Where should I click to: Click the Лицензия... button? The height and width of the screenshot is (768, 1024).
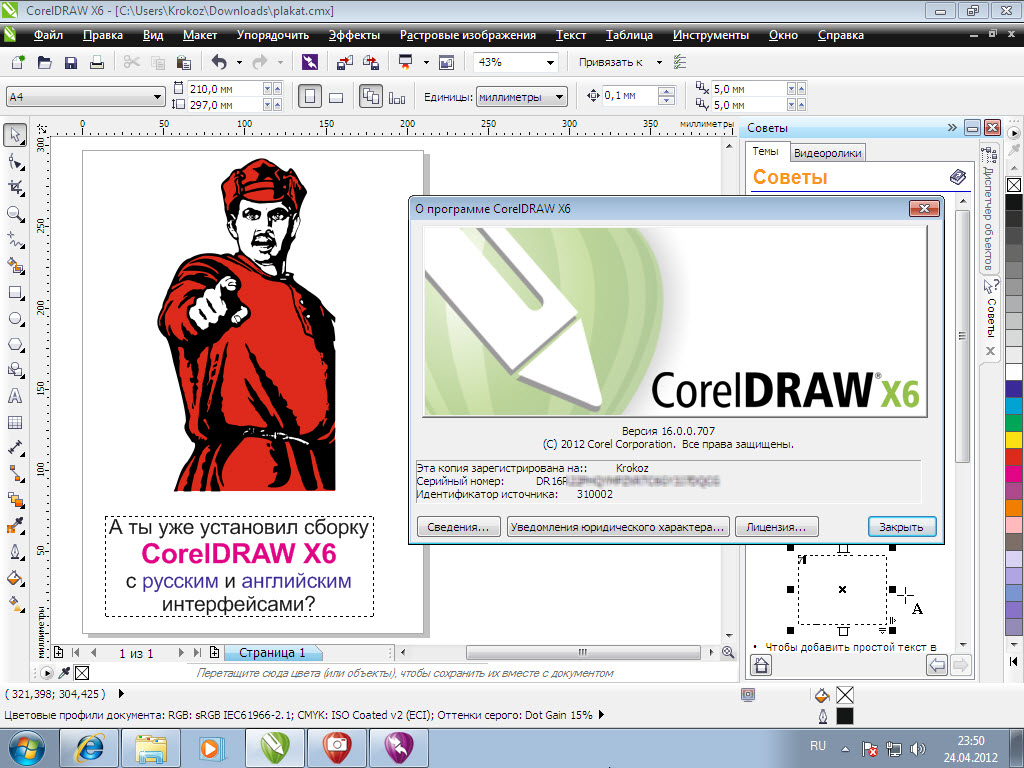[776, 527]
